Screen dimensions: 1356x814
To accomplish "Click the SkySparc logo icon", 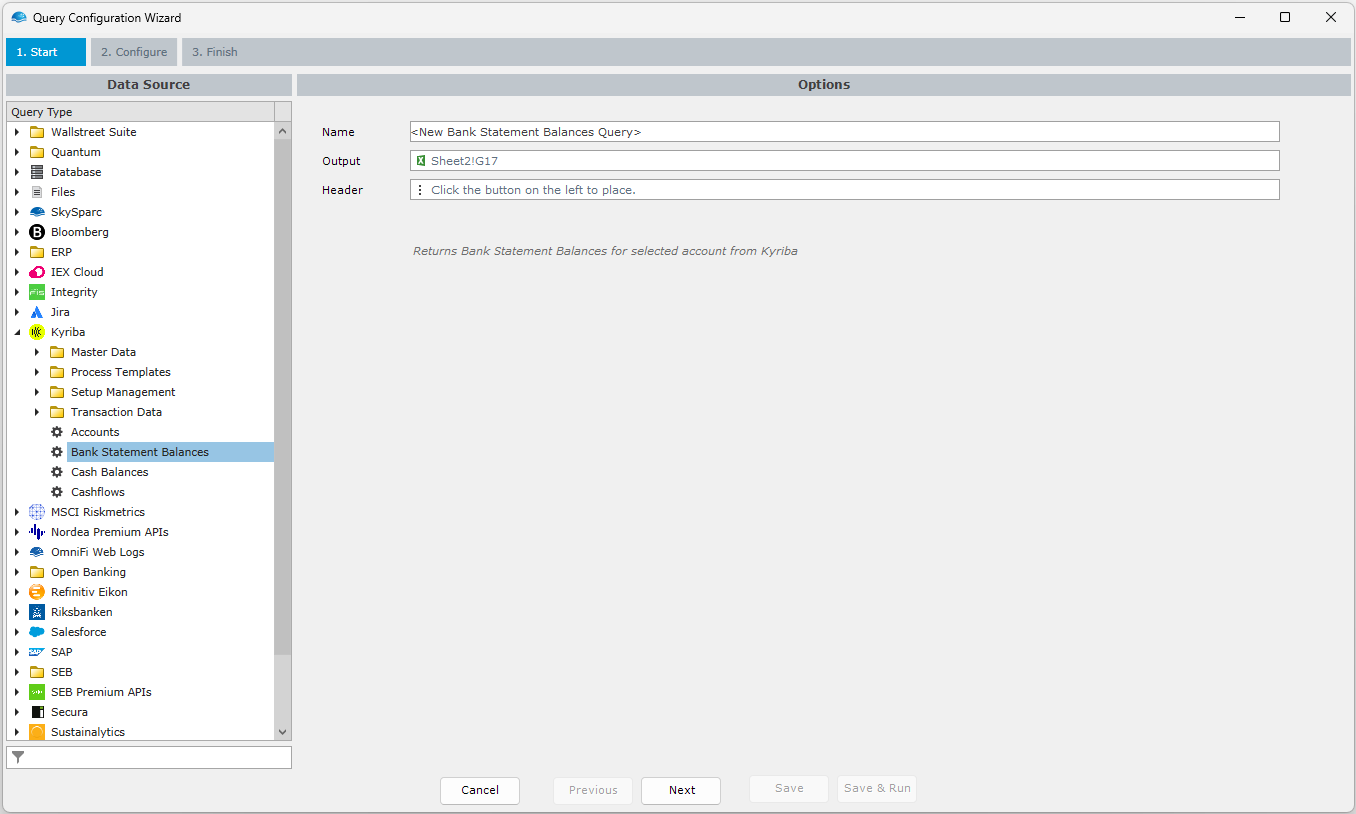I will (x=37, y=212).
